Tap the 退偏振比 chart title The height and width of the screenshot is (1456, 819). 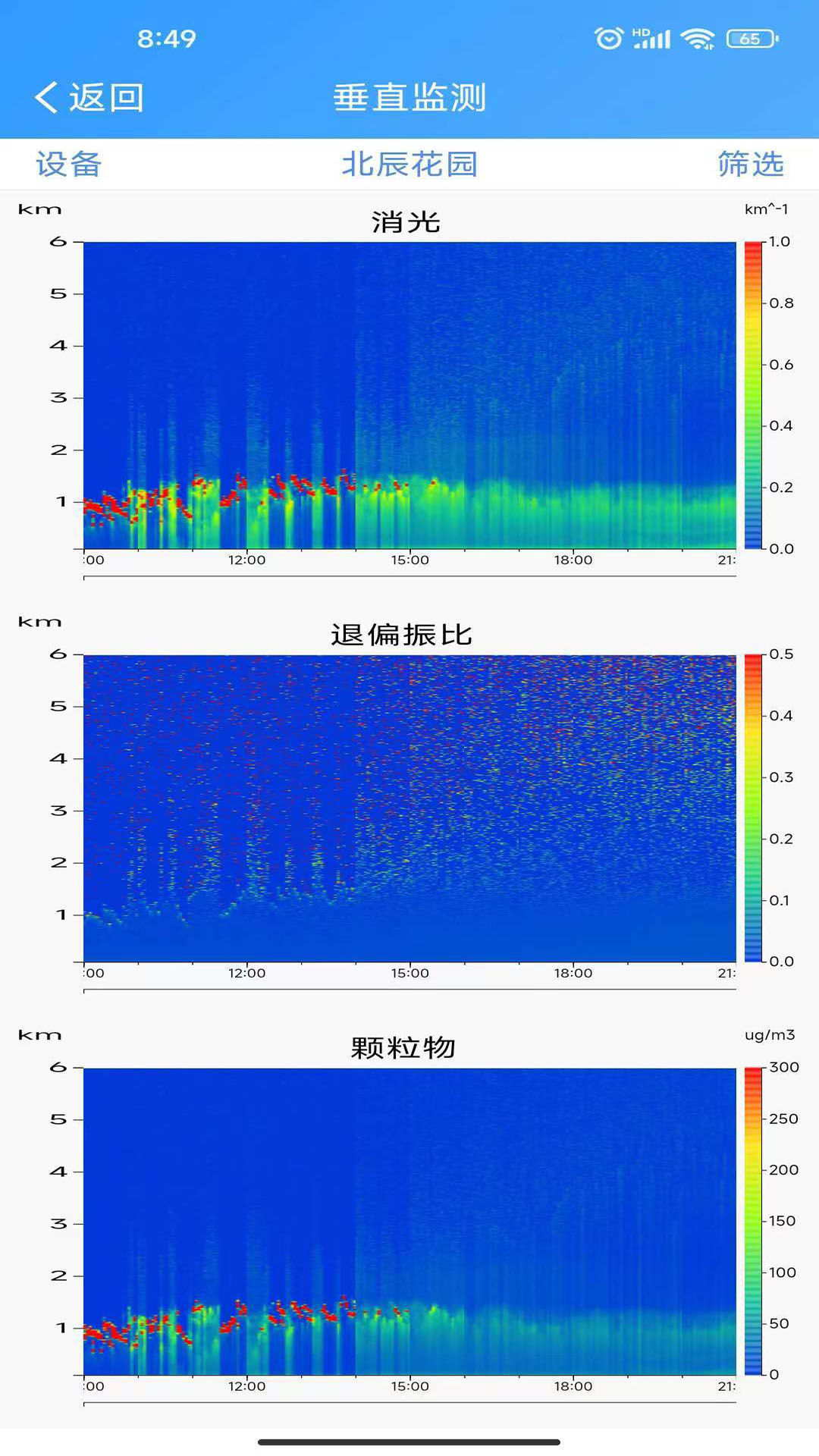(x=402, y=635)
